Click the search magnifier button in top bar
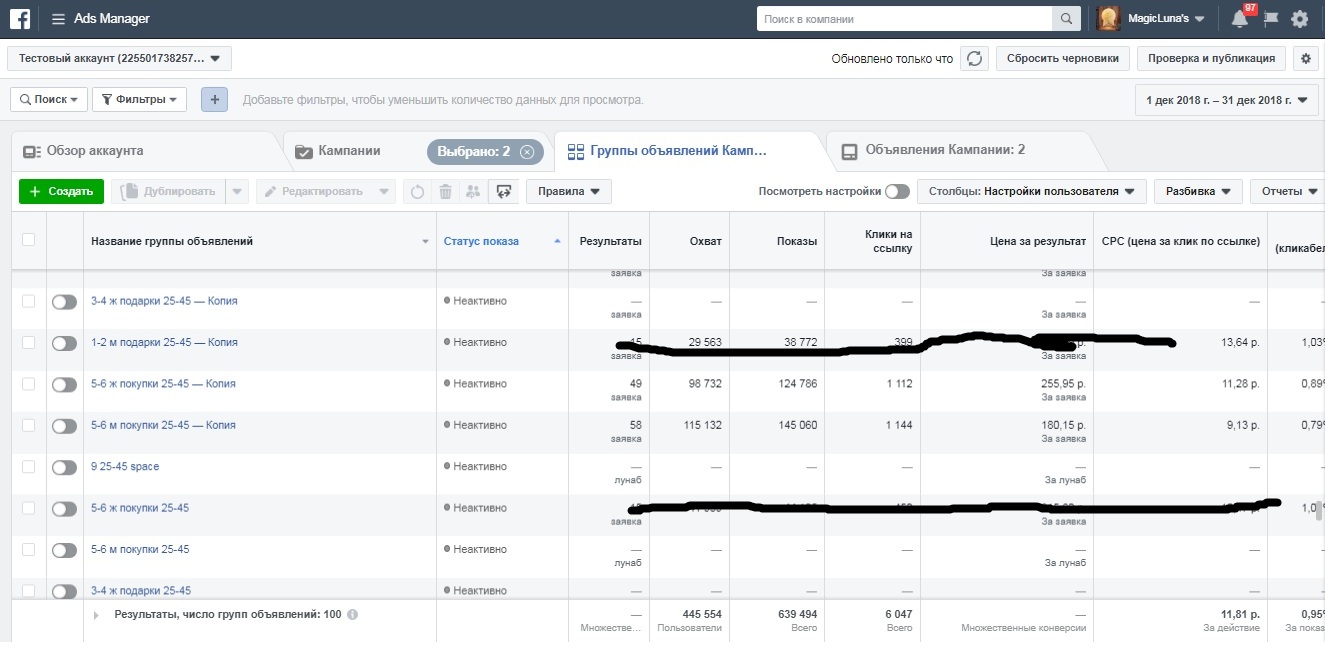This screenshot has width=1325, height=661. (1067, 19)
